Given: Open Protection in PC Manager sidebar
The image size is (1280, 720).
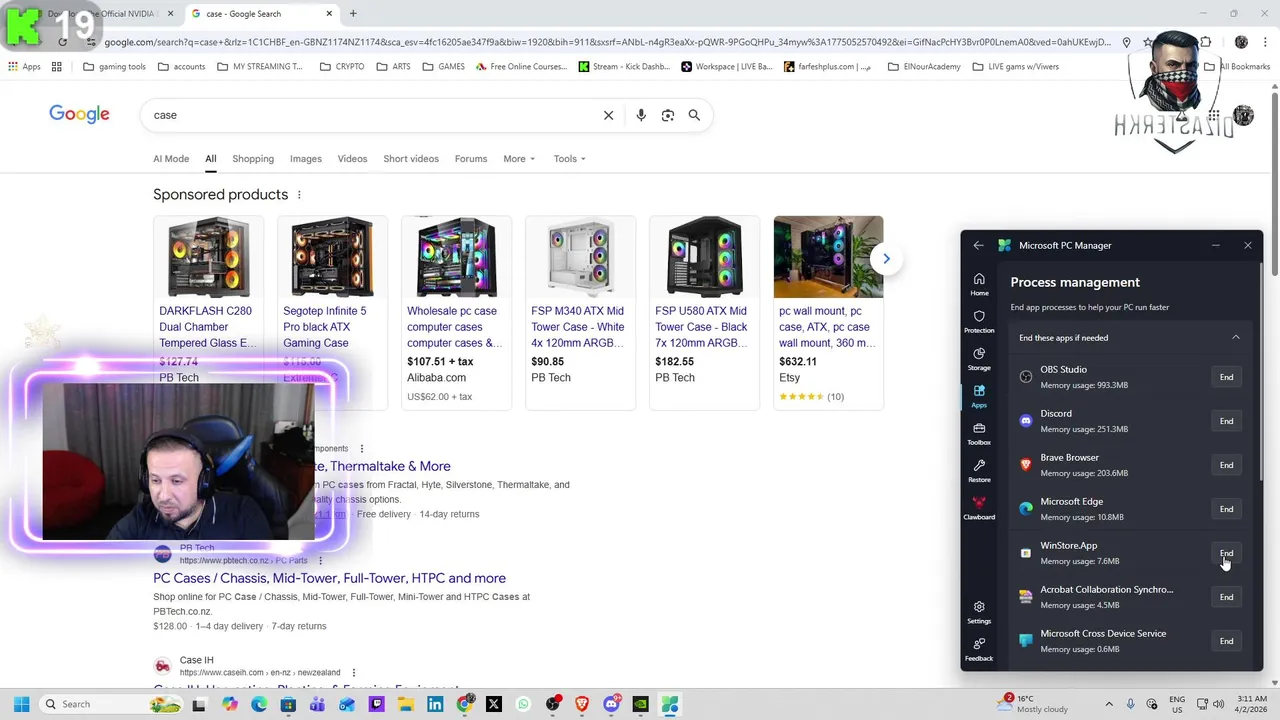Looking at the screenshot, I should pos(979,321).
